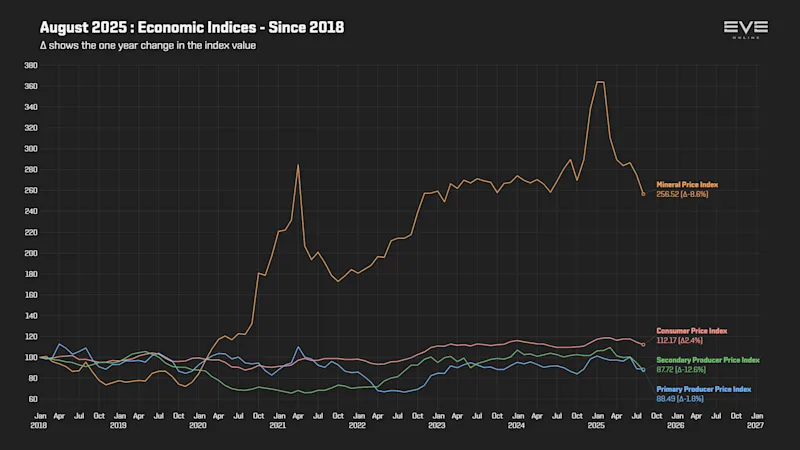The width and height of the screenshot is (800, 450).
Task: Click the x-axis label 'Jan 2023'
Action: point(437,421)
